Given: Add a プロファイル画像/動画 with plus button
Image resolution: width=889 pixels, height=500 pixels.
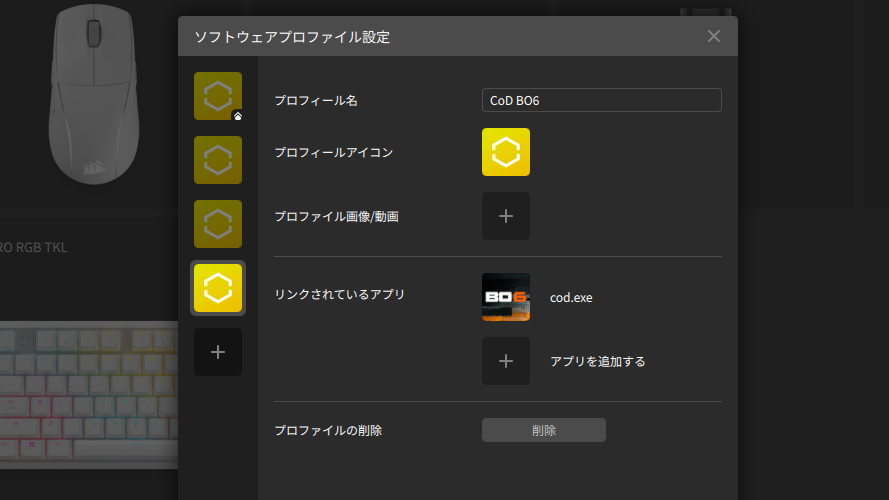Looking at the screenshot, I should [506, 216].
